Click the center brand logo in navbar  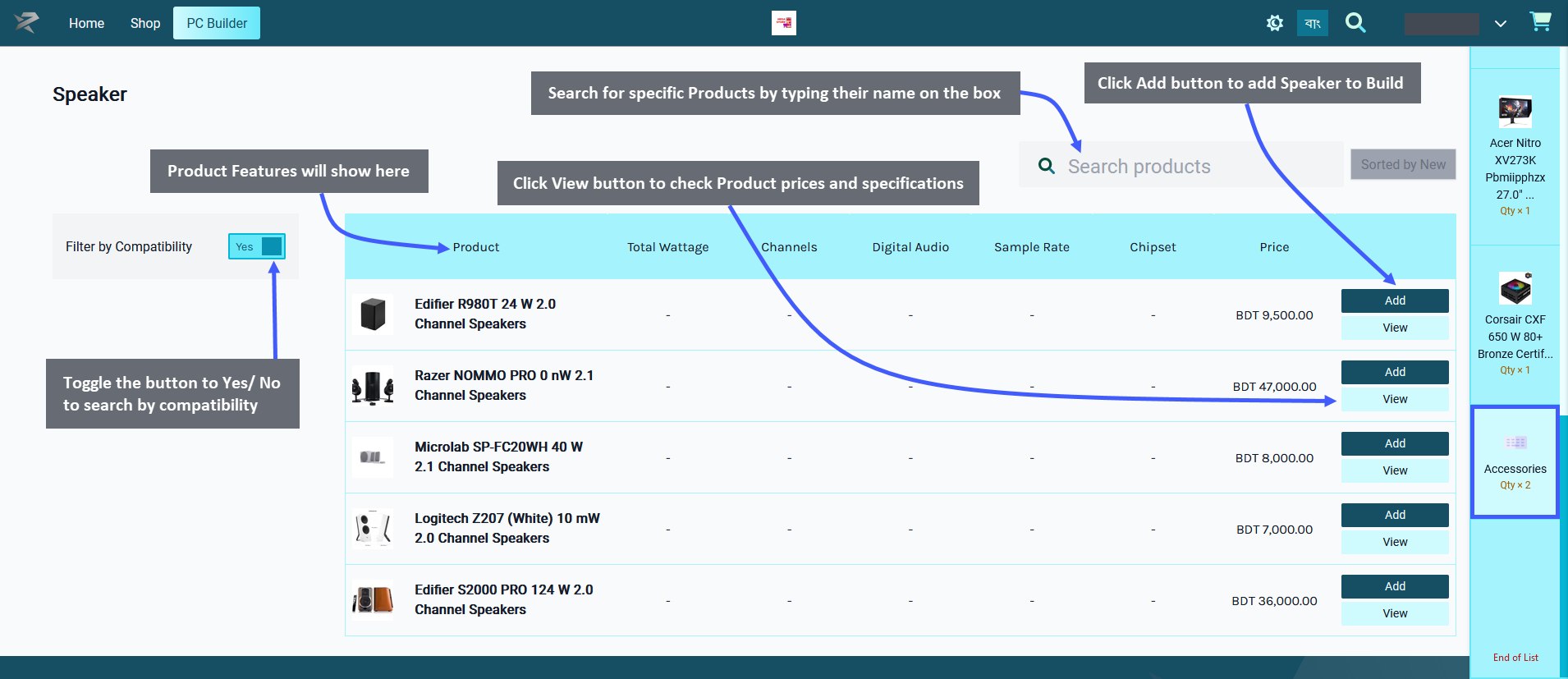click(x=784, y=23)
